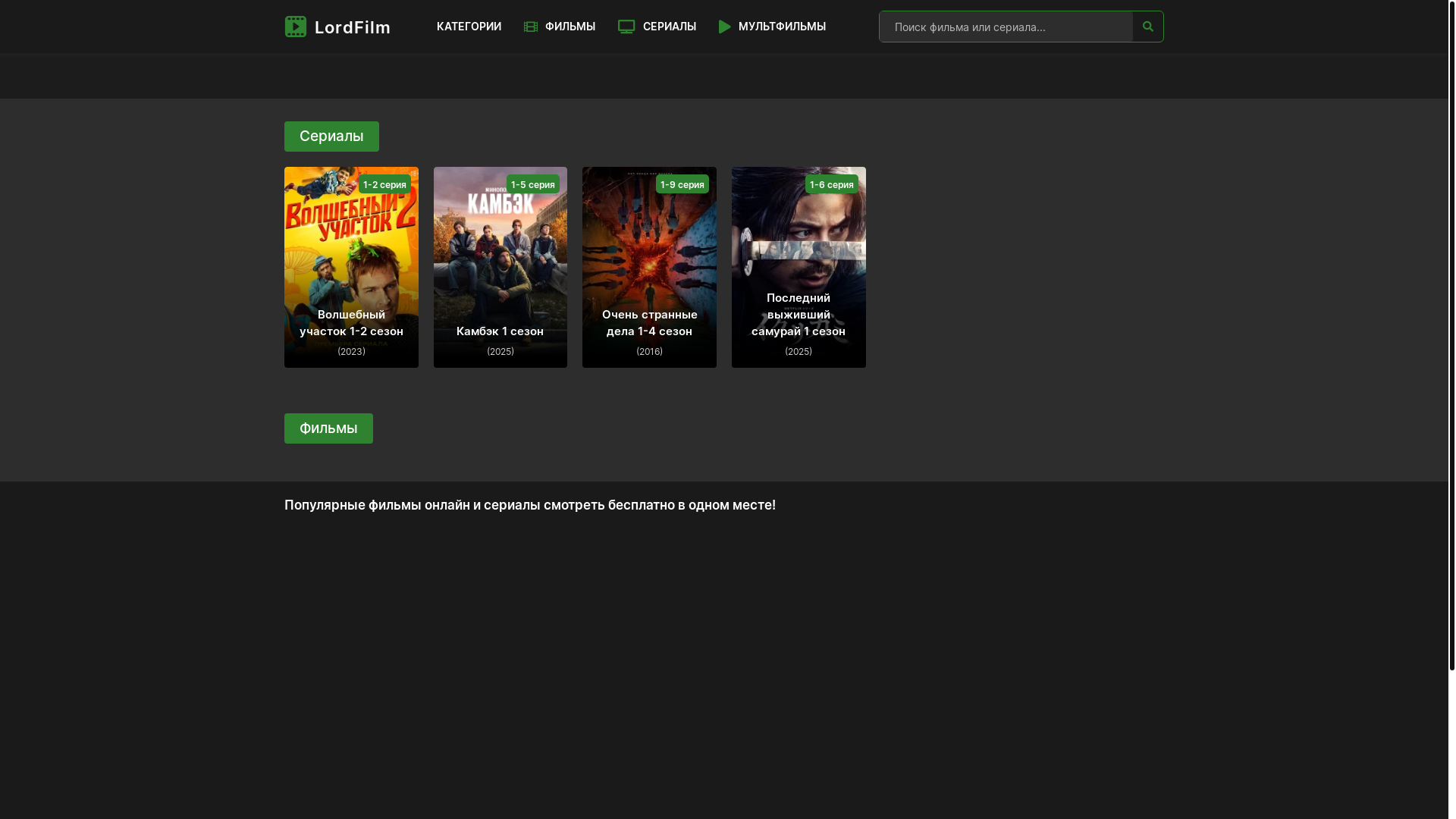The height and width of the screenshot is (819, 1456).
Task: Click the magnifier search button
Action: 1148,27
